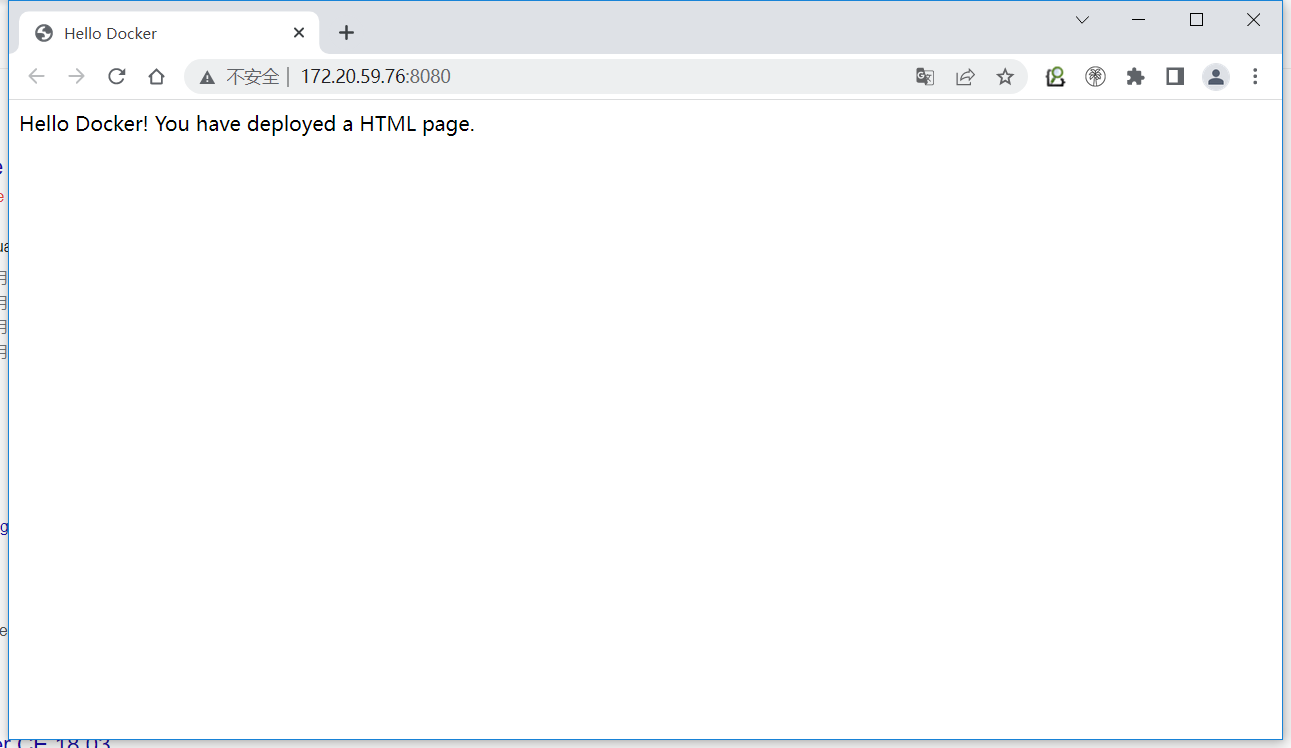Open the user profile avatar
1291x748 pixels.
pos(1216,77)
